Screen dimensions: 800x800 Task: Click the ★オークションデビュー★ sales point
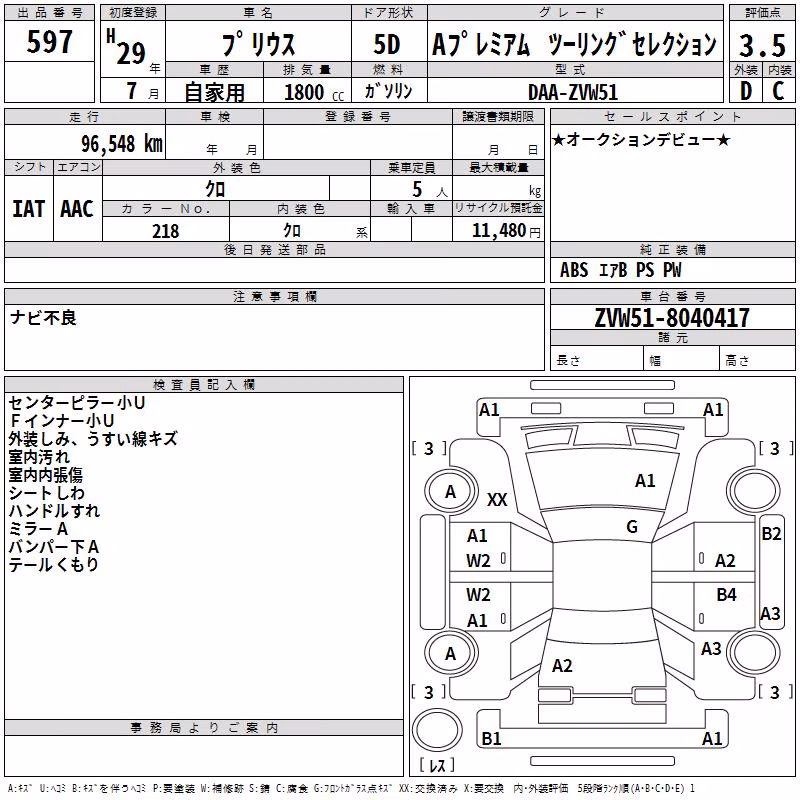(641, 139)
